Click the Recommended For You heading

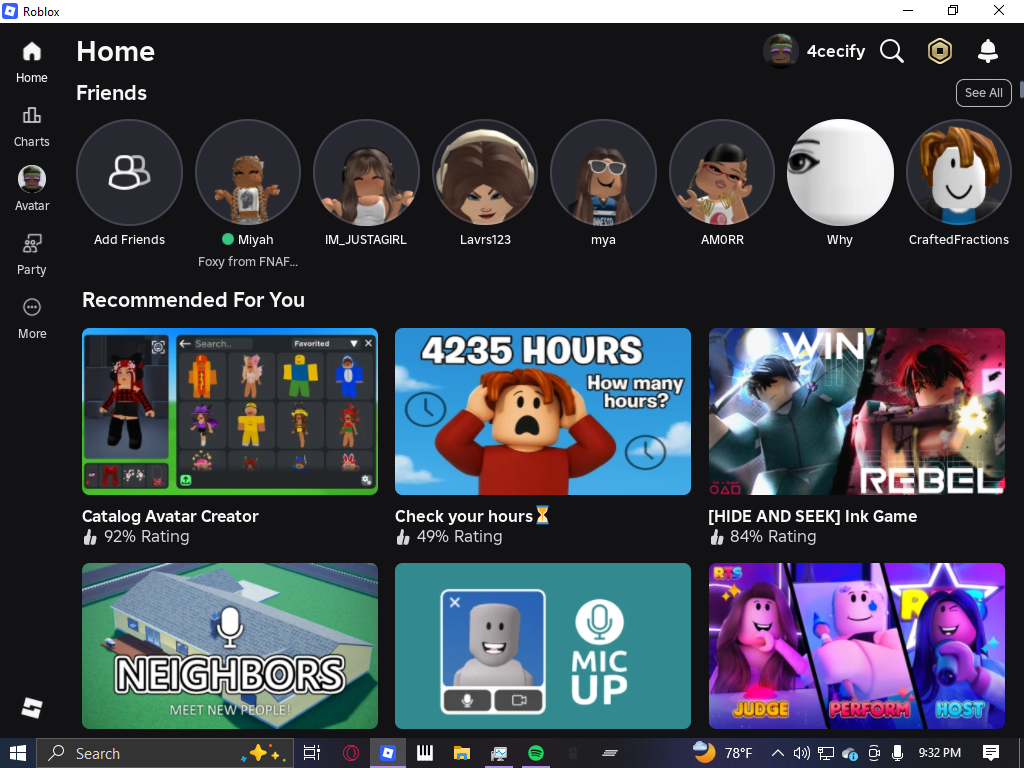pos(193,300)
